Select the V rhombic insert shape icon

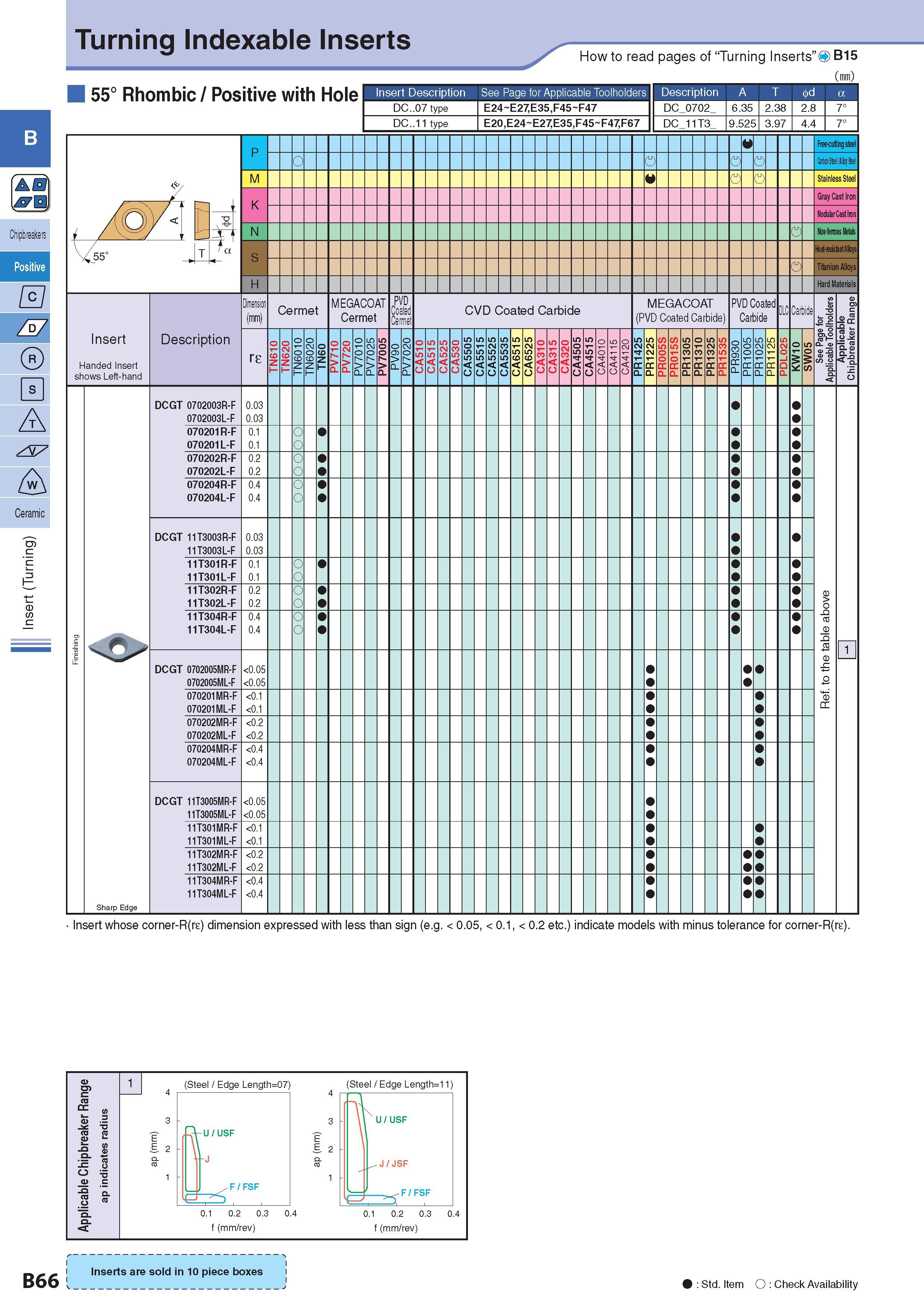point(32,452)
